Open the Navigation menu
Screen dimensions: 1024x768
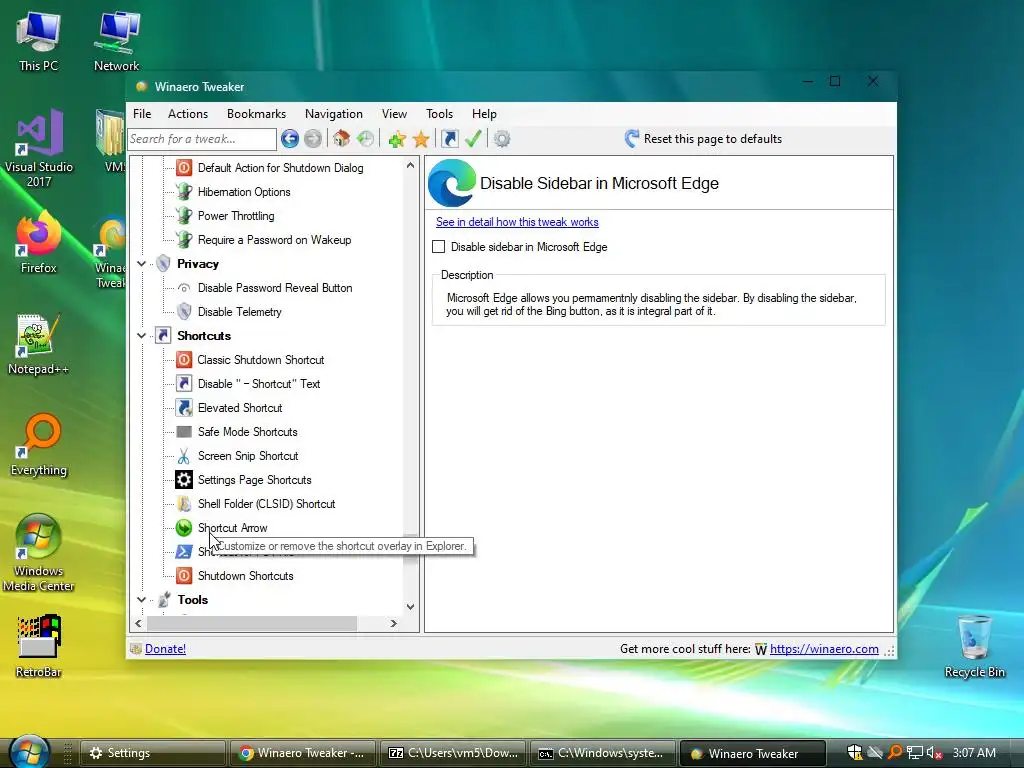coord(334,114)
